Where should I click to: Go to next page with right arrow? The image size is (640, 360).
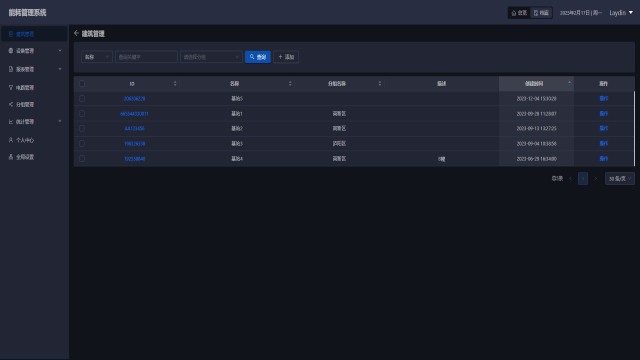pos(596,178)
